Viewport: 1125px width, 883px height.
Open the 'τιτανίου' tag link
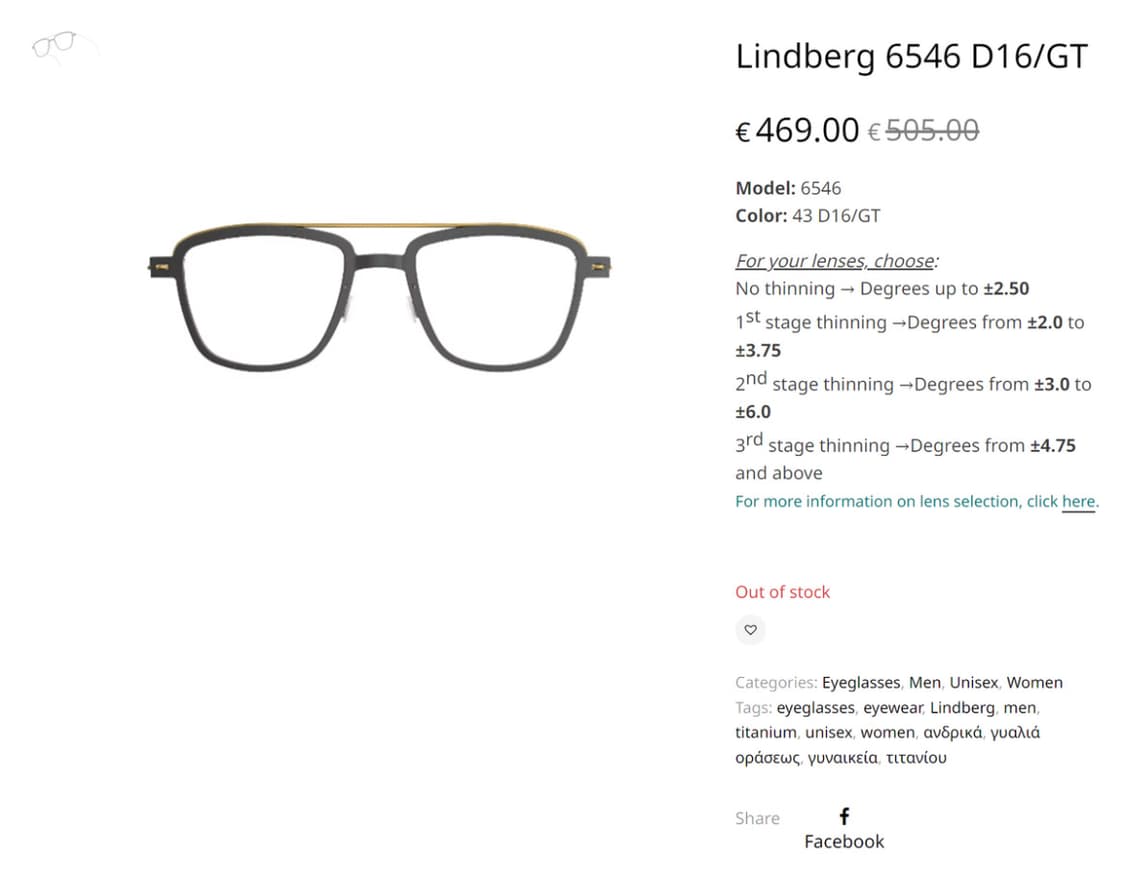[916, 757]
